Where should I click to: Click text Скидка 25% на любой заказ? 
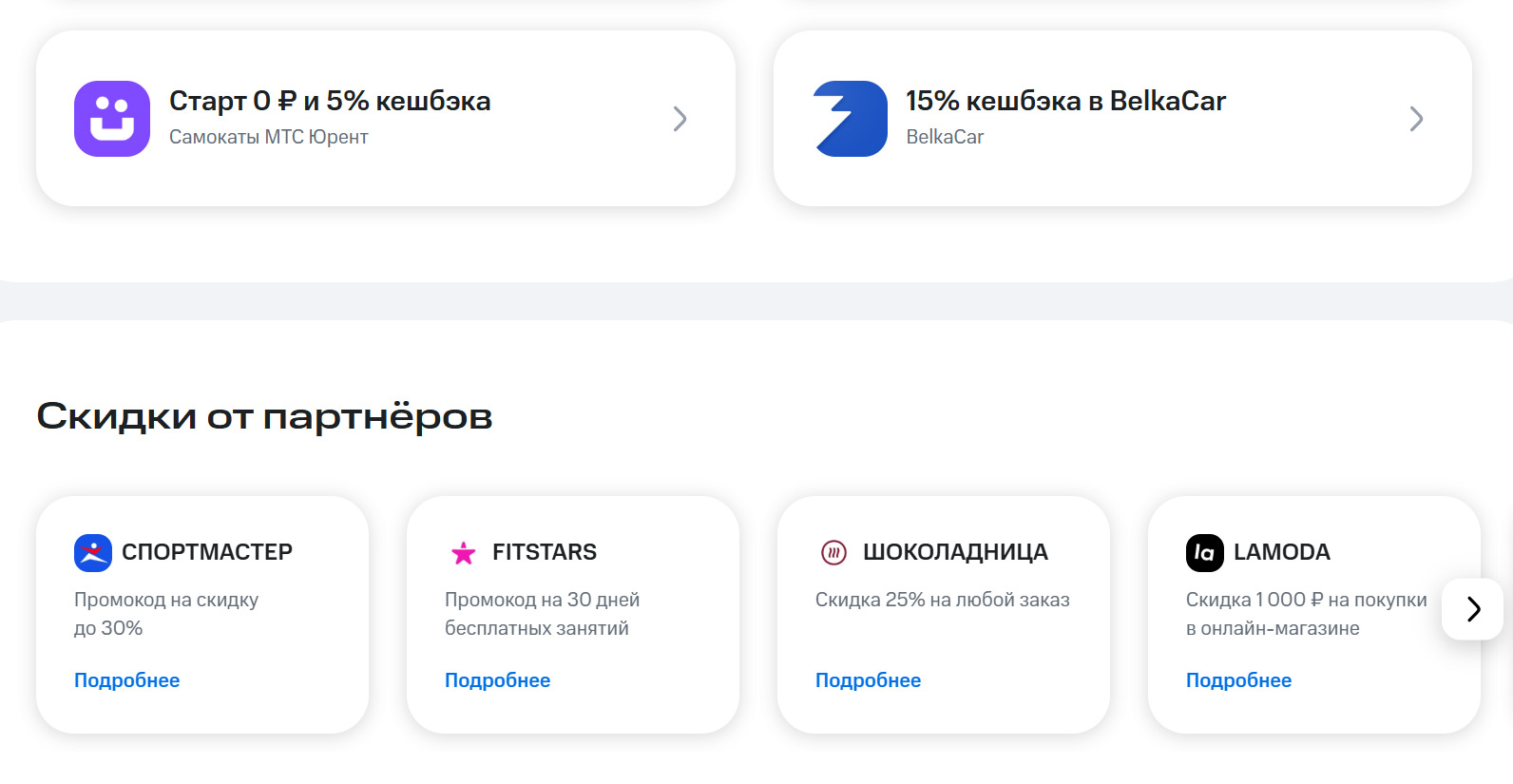pyautogui.click(x=943, y=600)
